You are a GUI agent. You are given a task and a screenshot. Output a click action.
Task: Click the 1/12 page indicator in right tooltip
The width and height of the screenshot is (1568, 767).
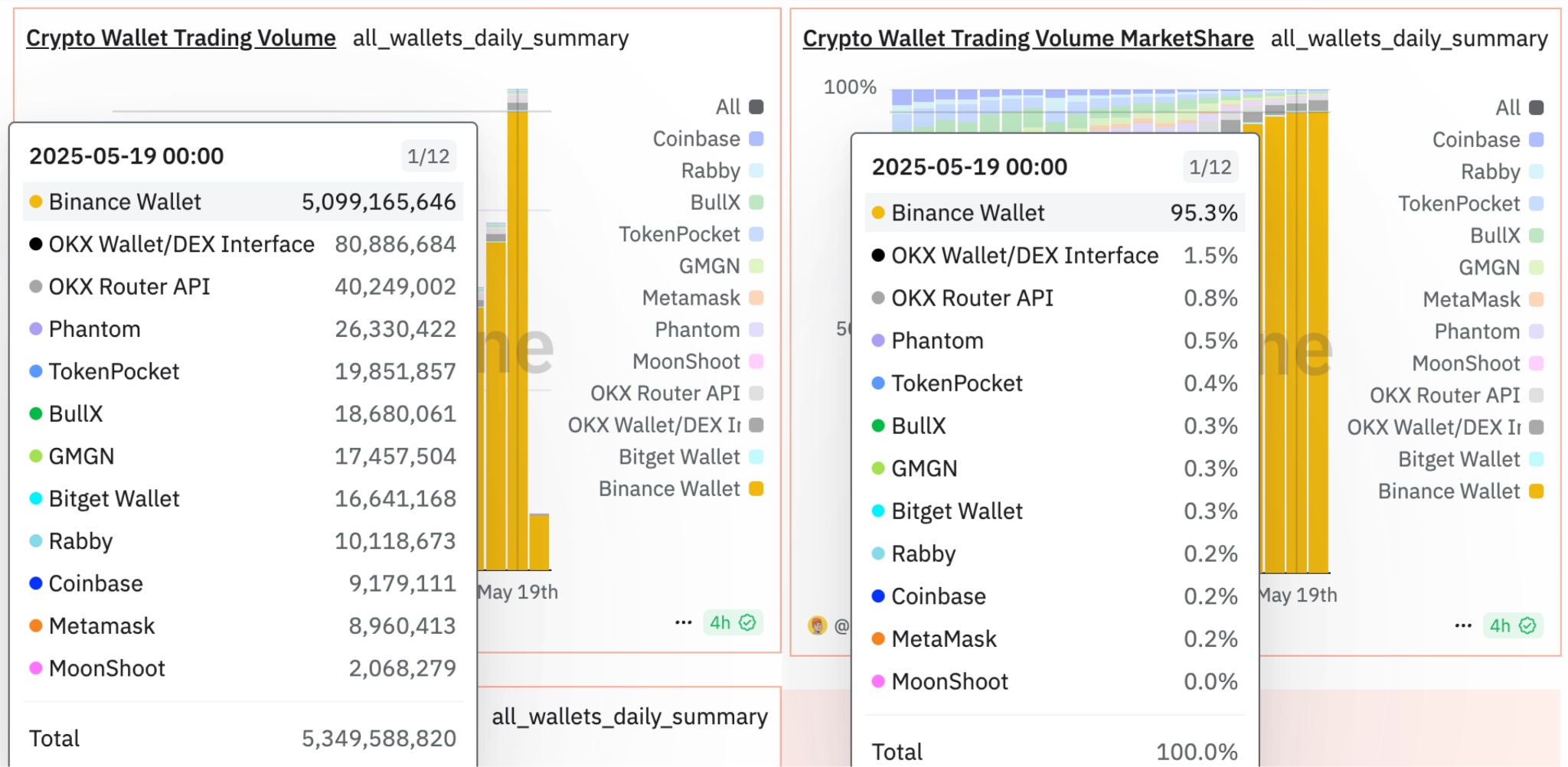point(1210,167)
